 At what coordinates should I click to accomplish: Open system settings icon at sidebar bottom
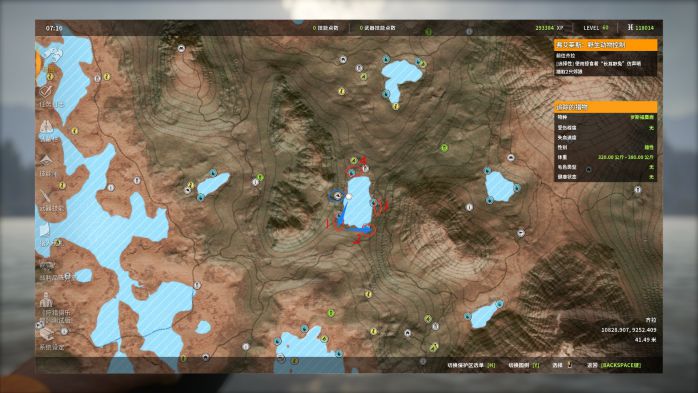coord(46,334)
